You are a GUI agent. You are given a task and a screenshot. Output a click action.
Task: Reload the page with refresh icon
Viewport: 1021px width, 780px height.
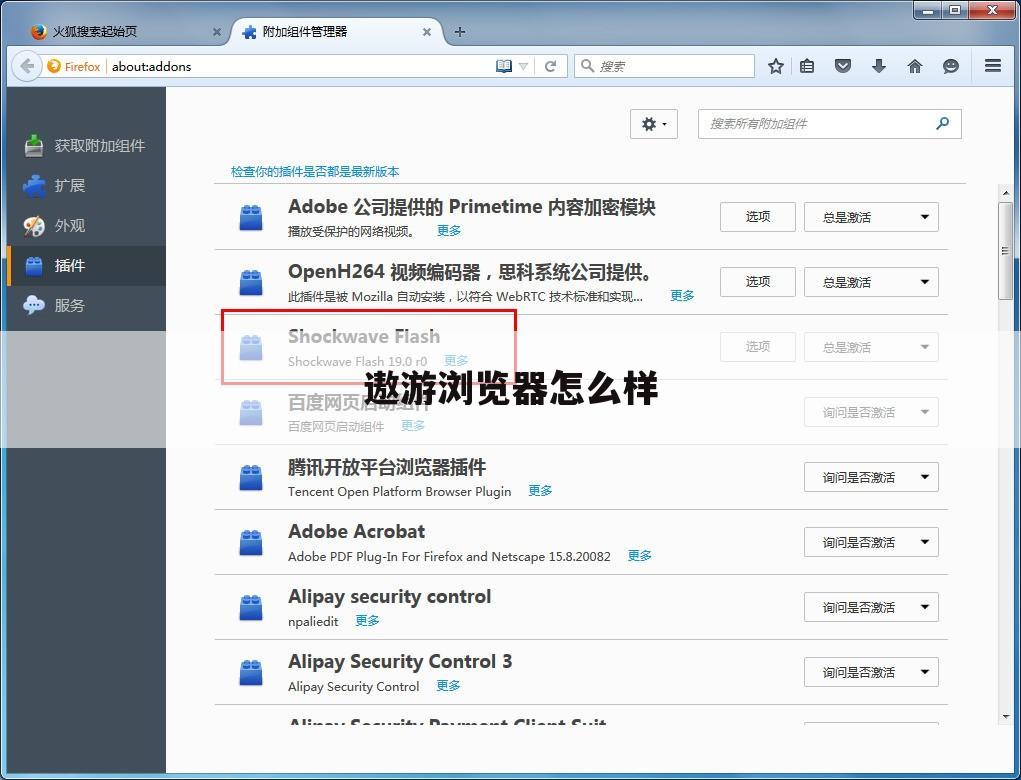(550, 66)
